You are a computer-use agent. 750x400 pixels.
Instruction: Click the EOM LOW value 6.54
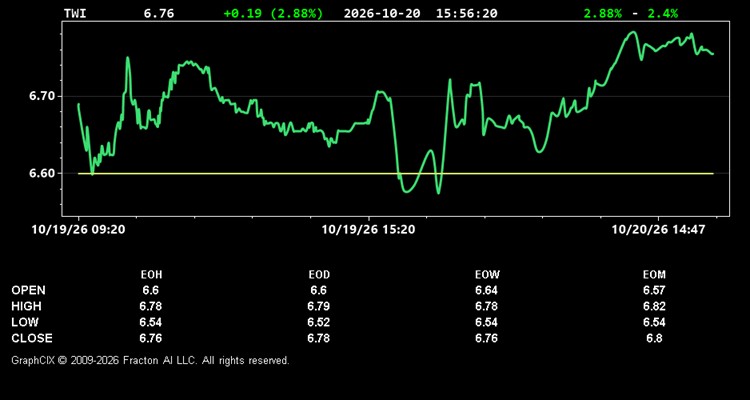(654, 322)
